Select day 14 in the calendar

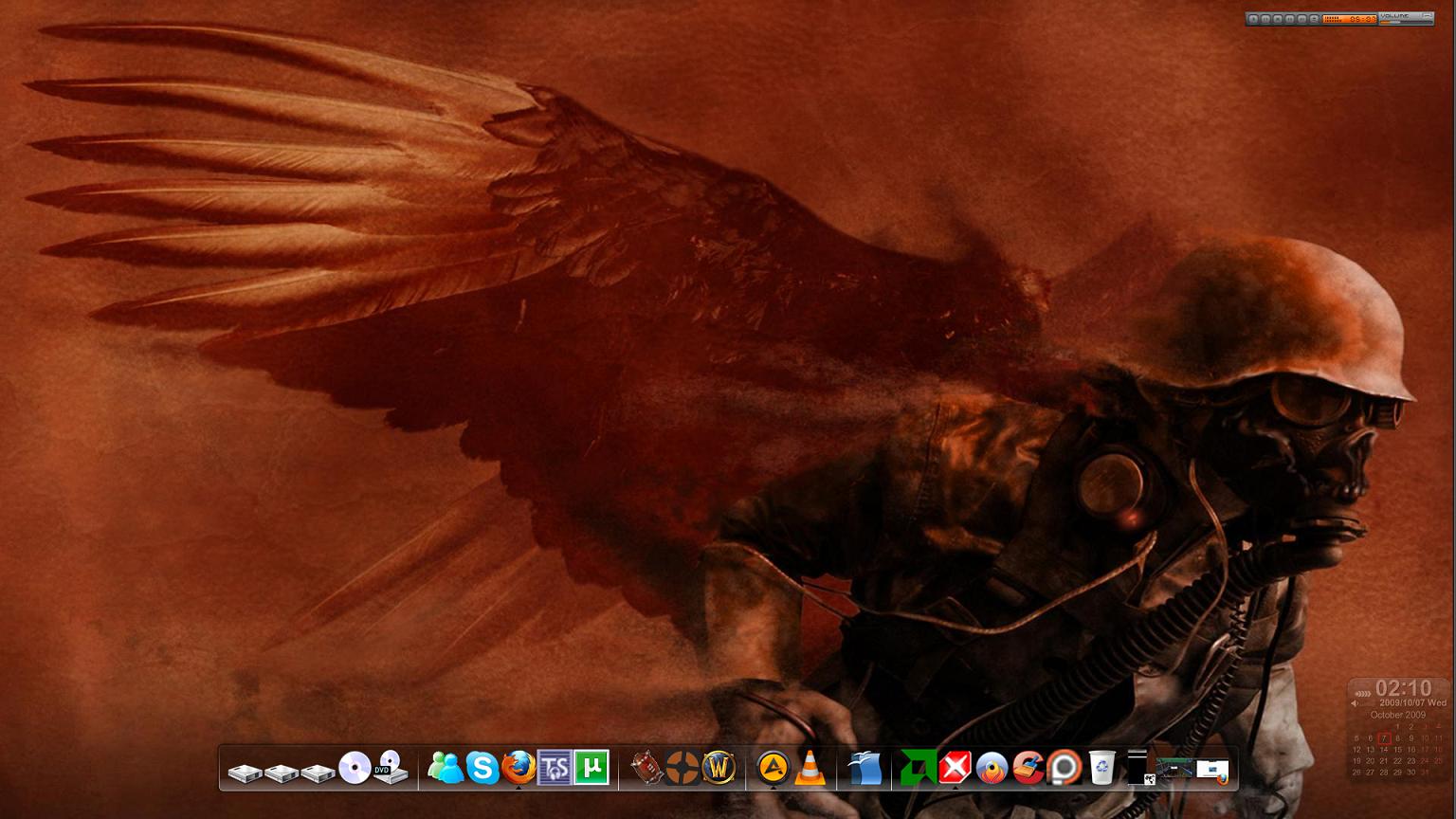coord(1384,750)
